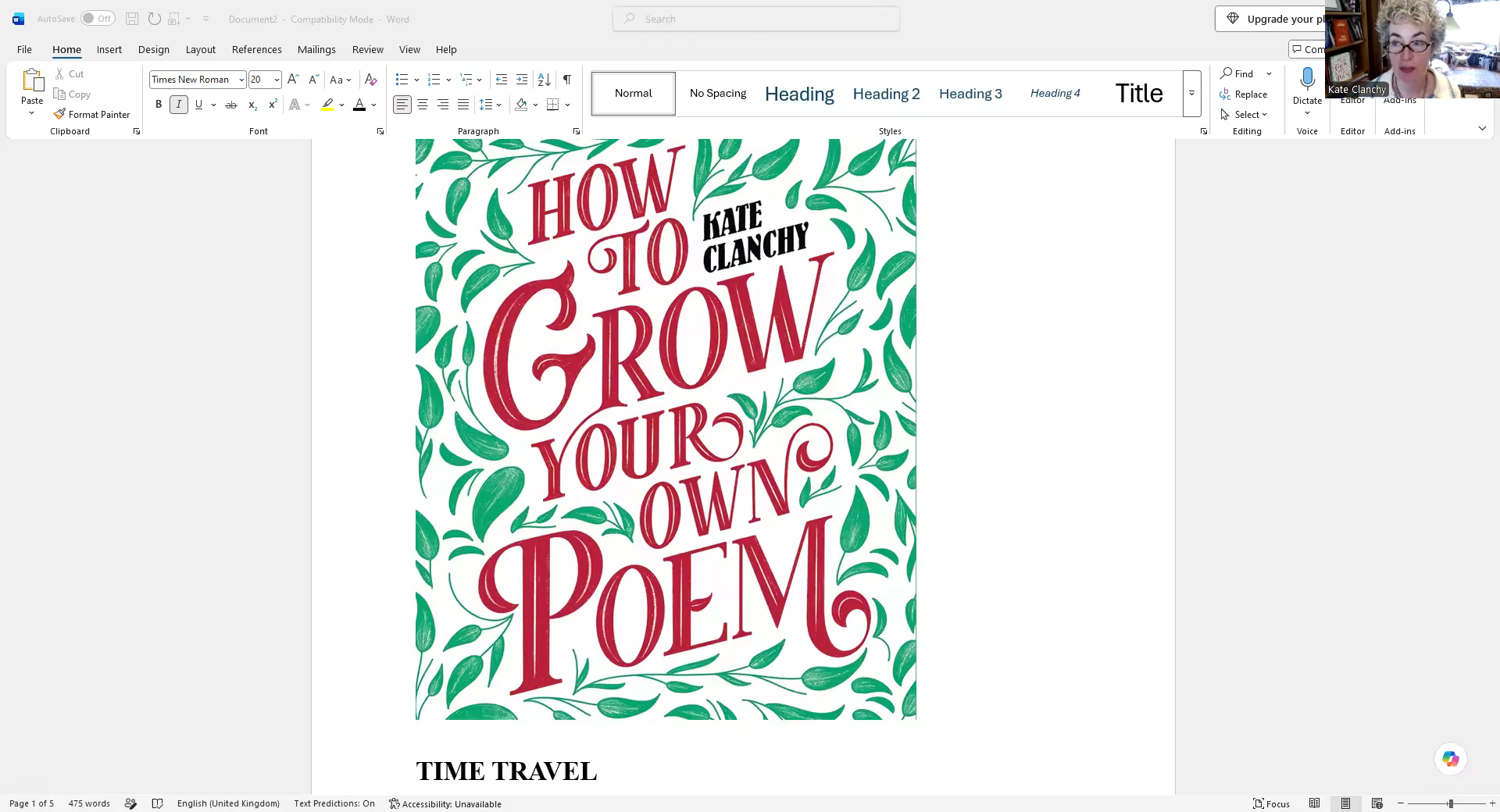Open the font size dropdown
This screenshot has width=1500, height=812.
[x=277, y=80]
